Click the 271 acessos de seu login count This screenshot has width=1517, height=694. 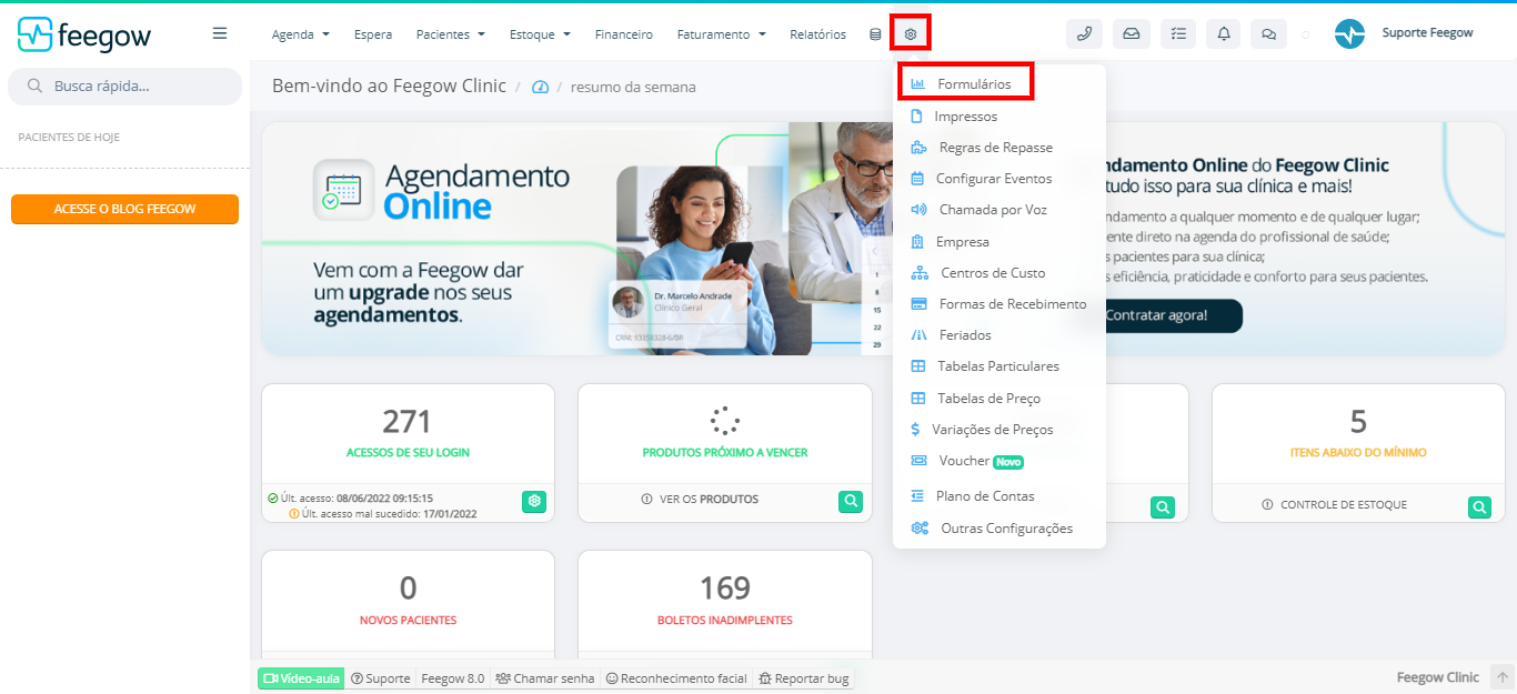click(407, 421)
